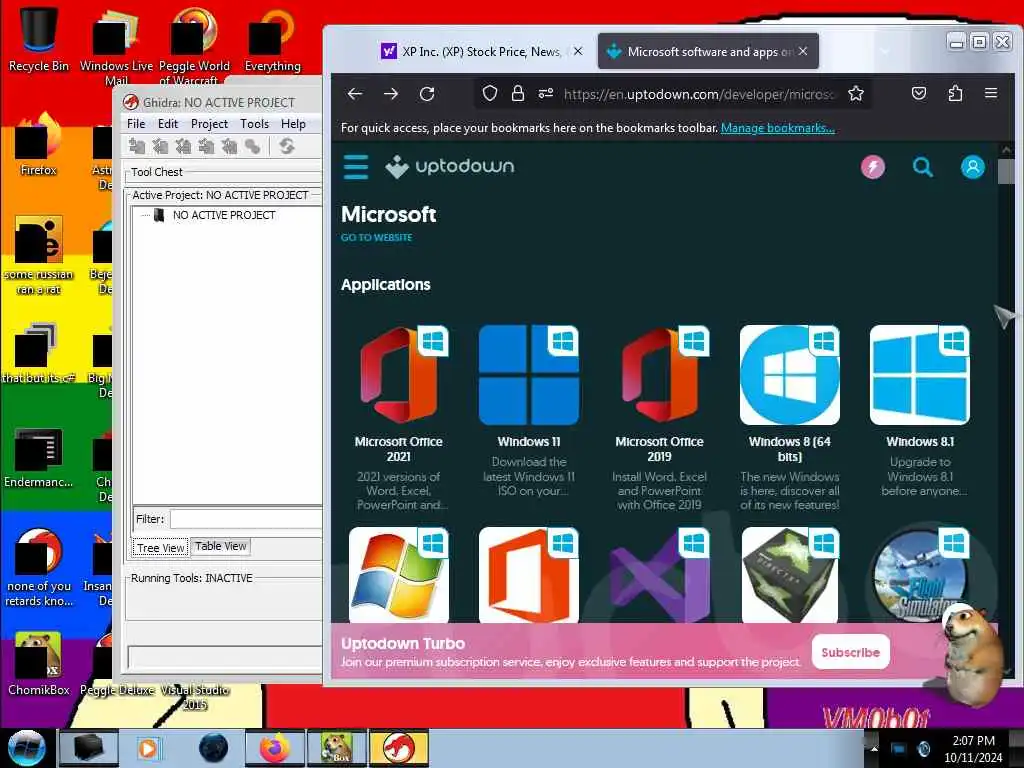1024x768 pixels.
Task: Click Firefox back arrow
Action: (355, 94)
